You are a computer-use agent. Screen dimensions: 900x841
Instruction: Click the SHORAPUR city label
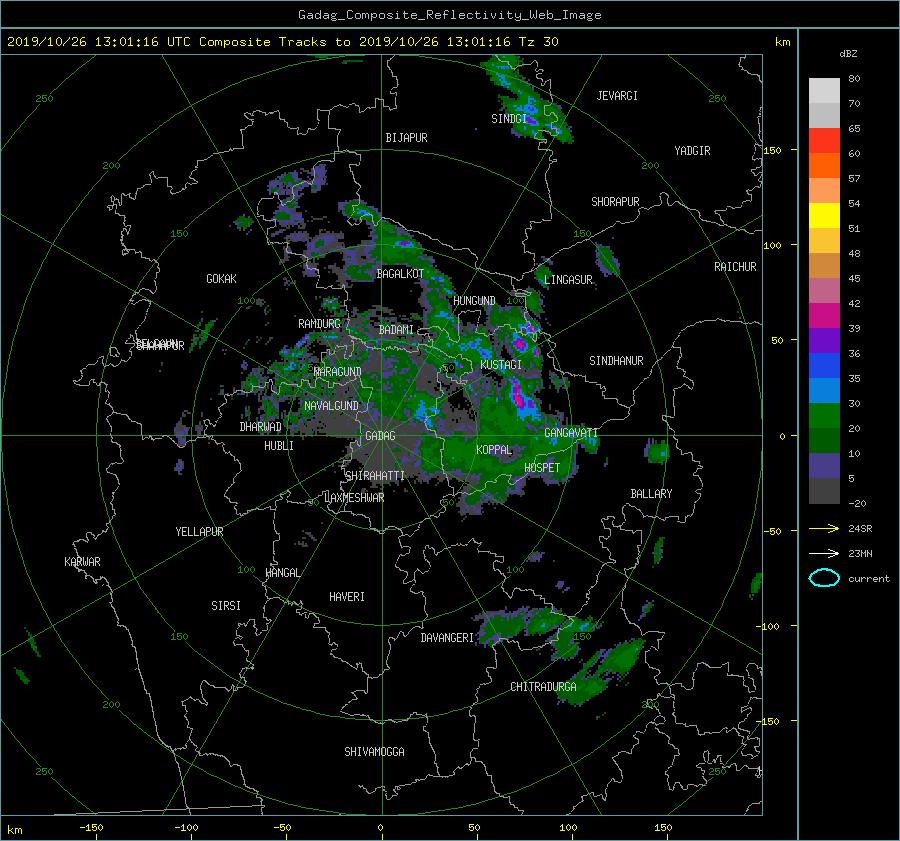pos(615,202)
